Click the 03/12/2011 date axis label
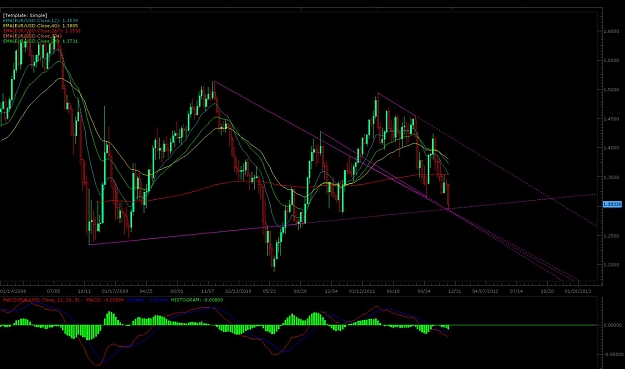 coord(362,291)
